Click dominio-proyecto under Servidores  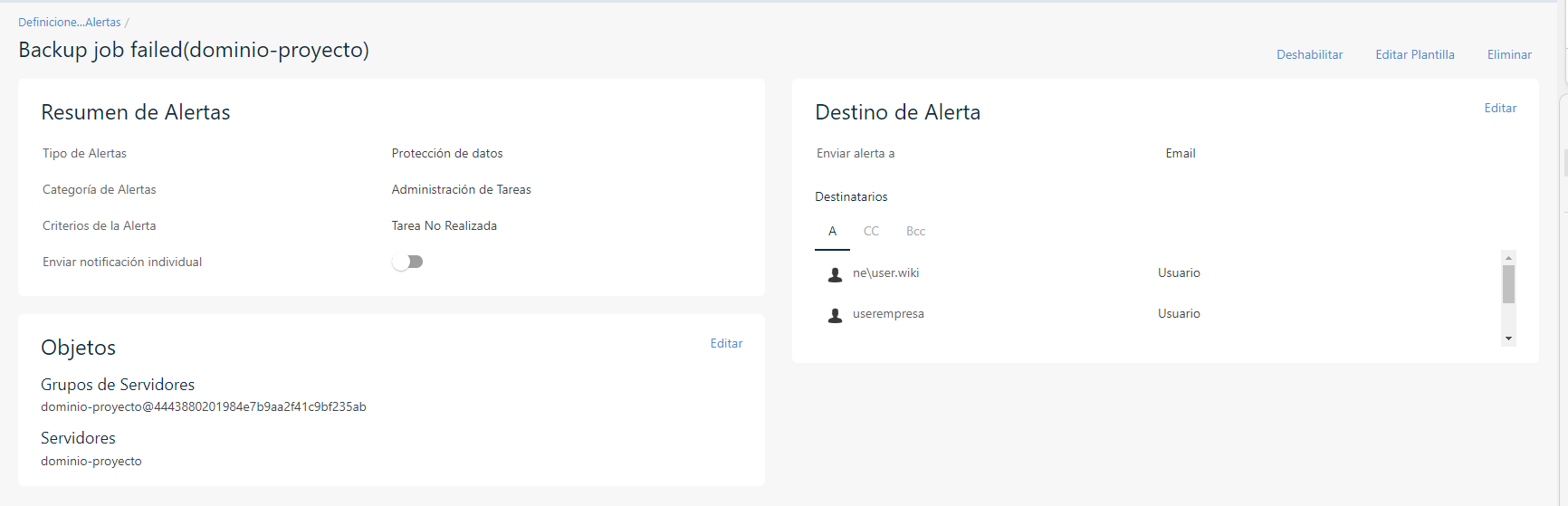[x=91, y=462]
